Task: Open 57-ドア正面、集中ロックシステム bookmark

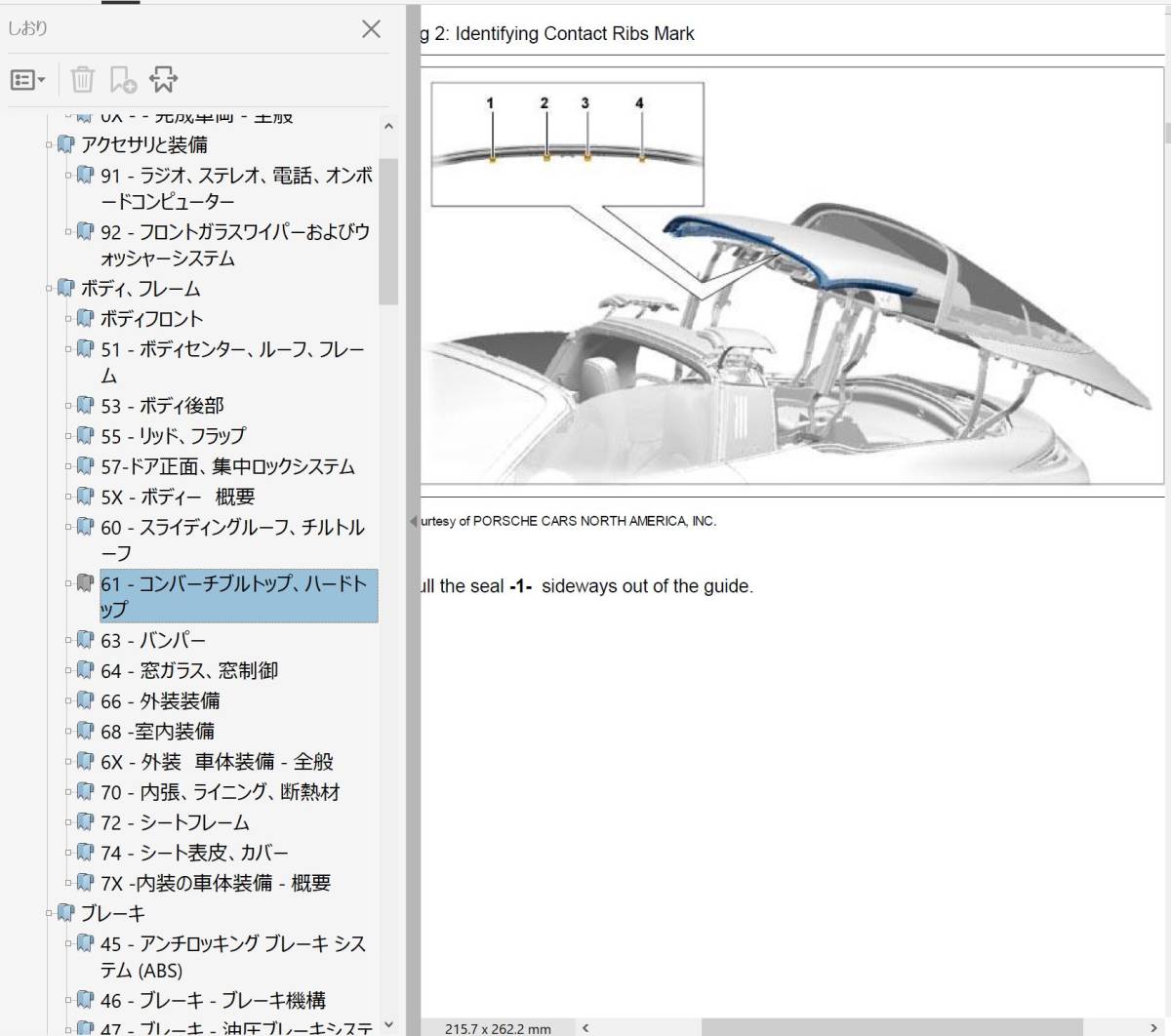Action: [227, 466]
